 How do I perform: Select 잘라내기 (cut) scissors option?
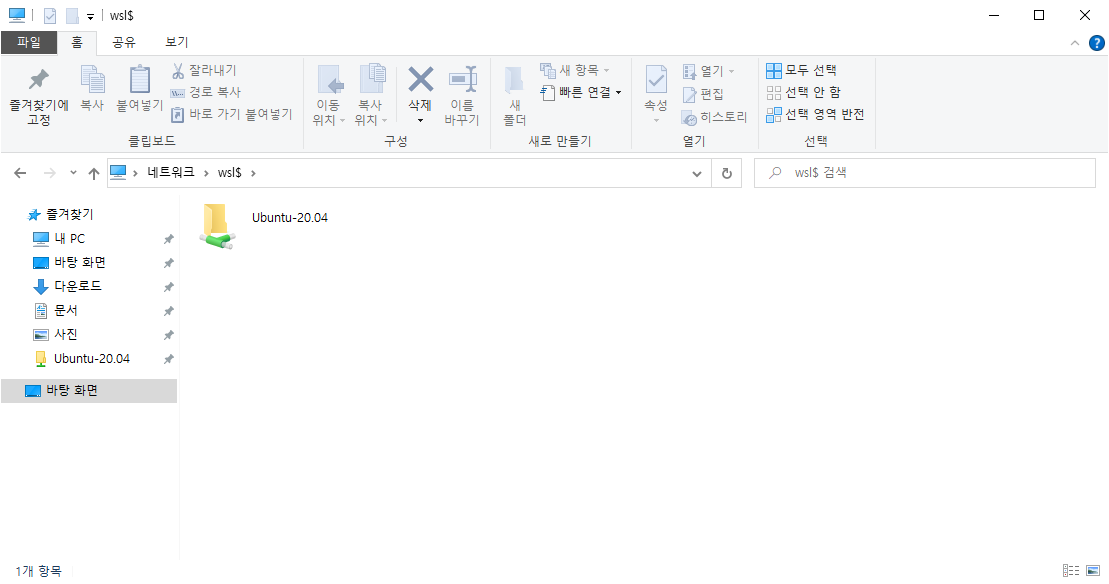(204, 70)
